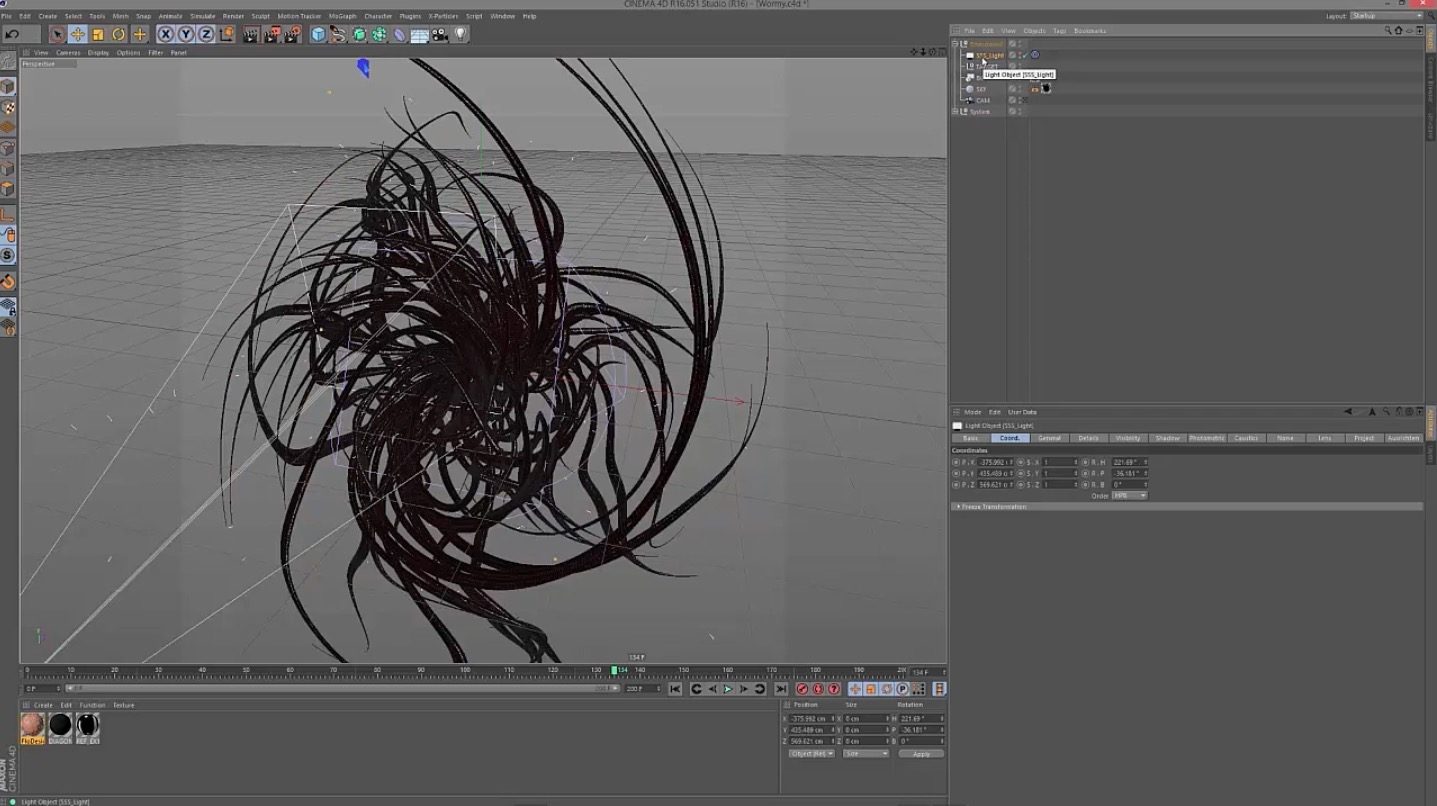The height and width of the screenshot is (806, 1437).
Task: Click Object Manager search magnifier icon
Action: [x=1388, y=31]
